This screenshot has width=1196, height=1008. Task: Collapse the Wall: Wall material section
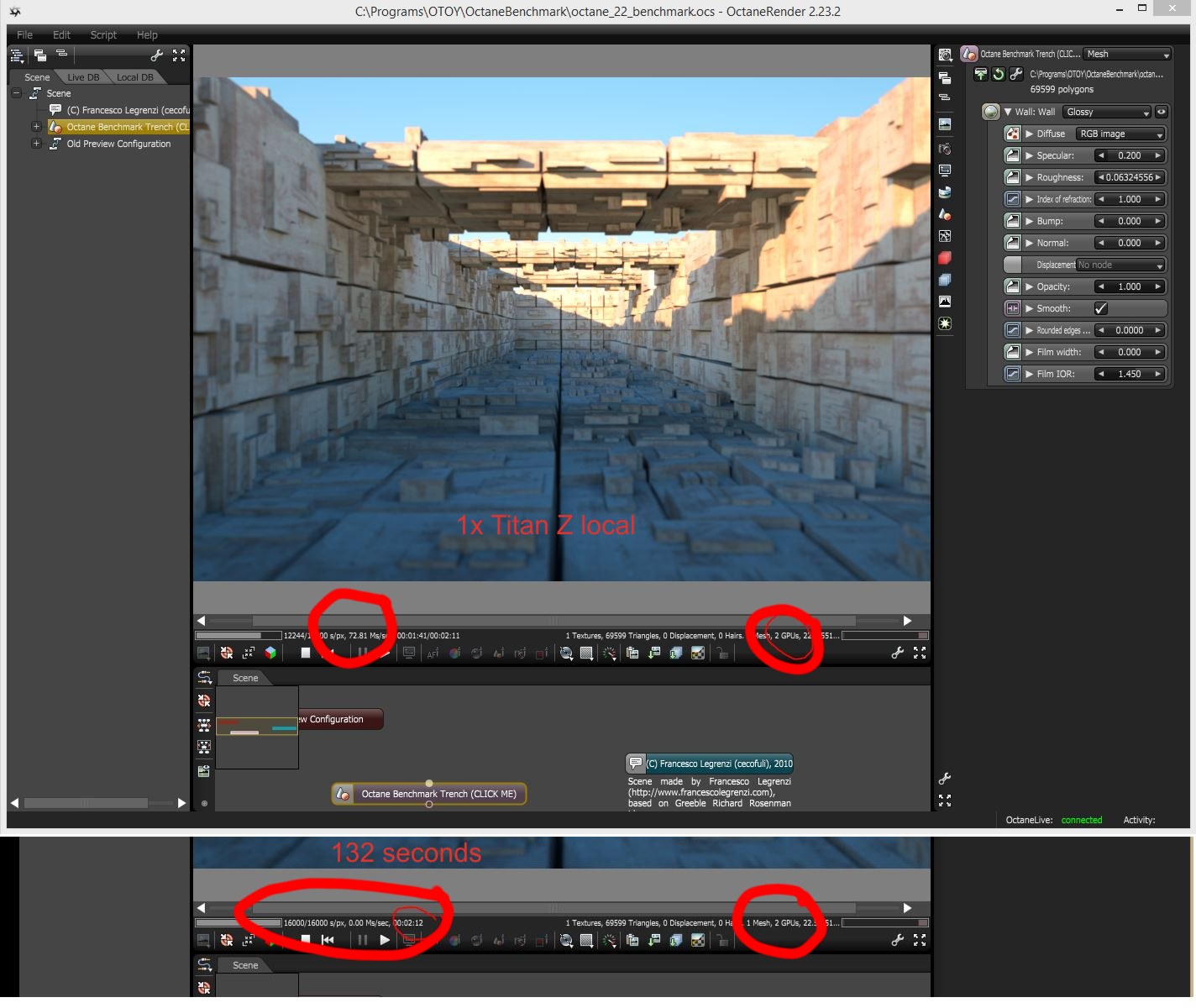coord(1008,112)
